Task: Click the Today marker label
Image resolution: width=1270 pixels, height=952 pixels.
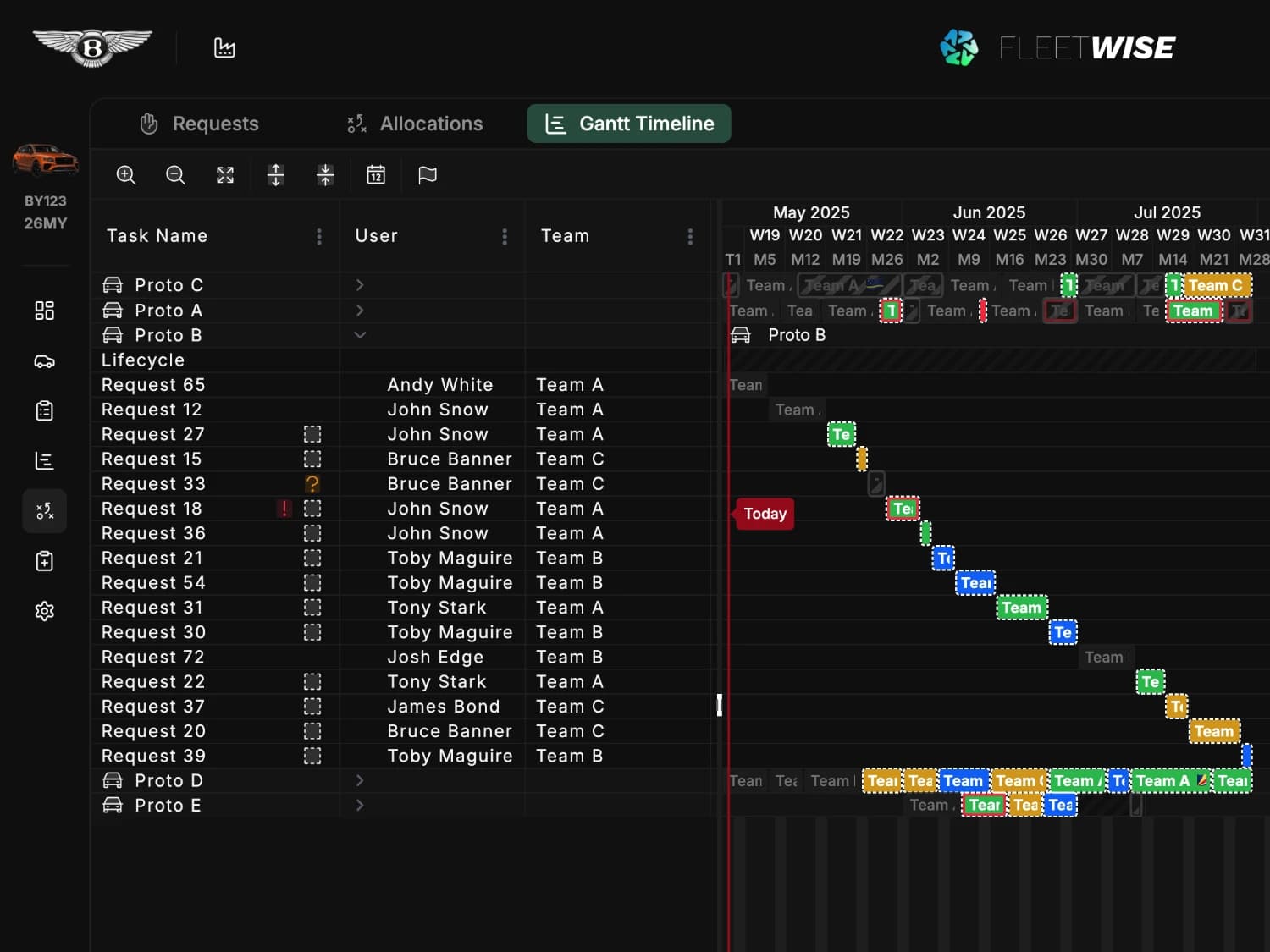Action: [764, 514]
